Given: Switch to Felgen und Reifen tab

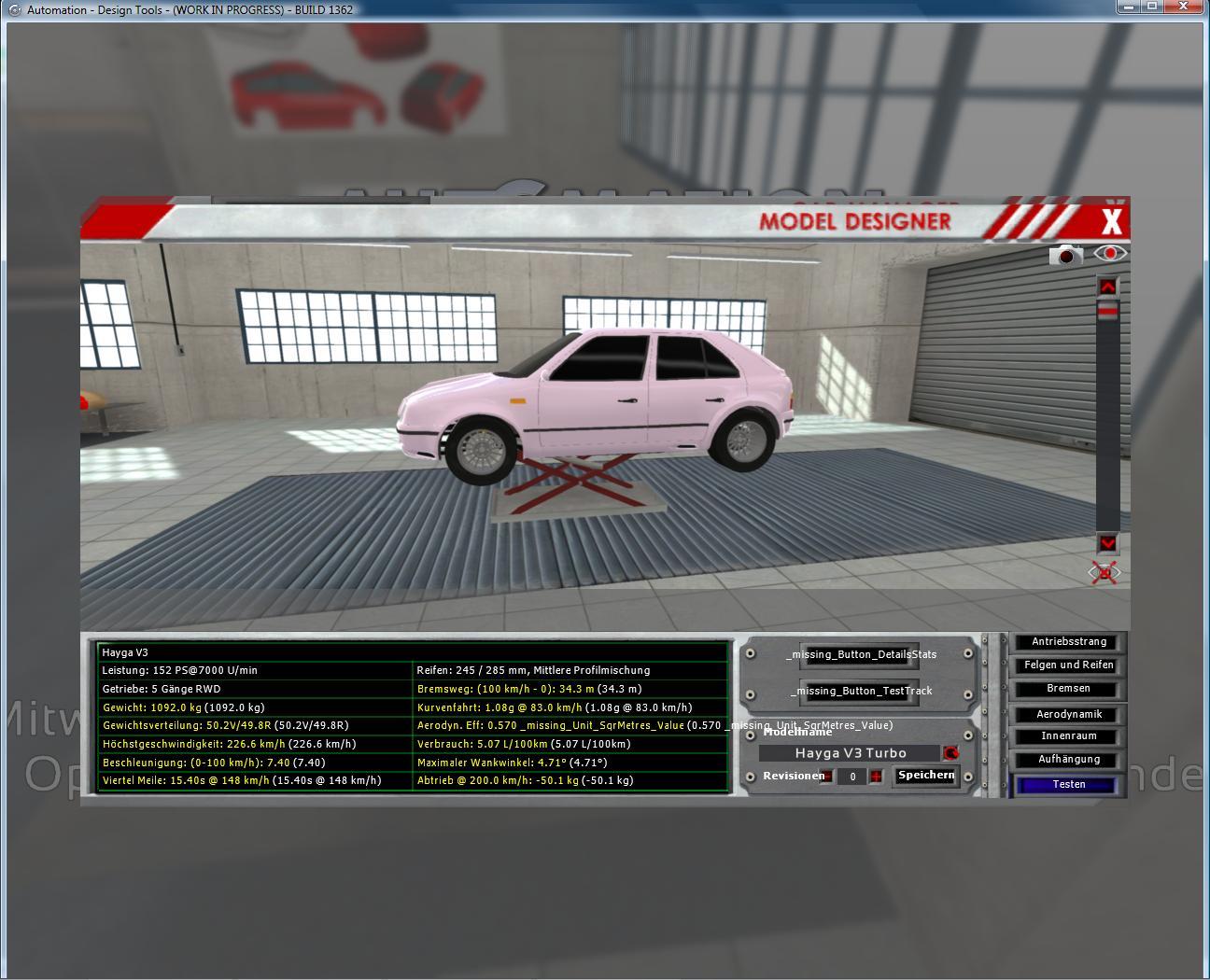Looking at the screenshot, I should [1069, 665].
